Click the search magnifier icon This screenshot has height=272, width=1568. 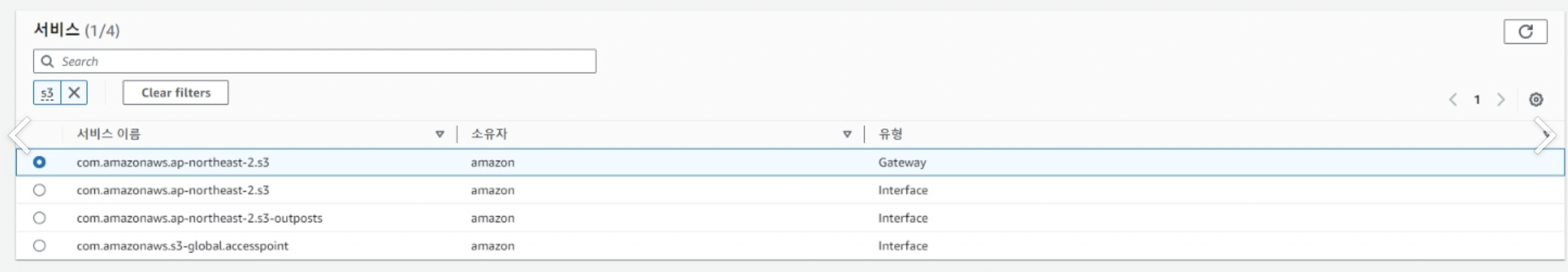pyautogui.click(x=47, y=62)
